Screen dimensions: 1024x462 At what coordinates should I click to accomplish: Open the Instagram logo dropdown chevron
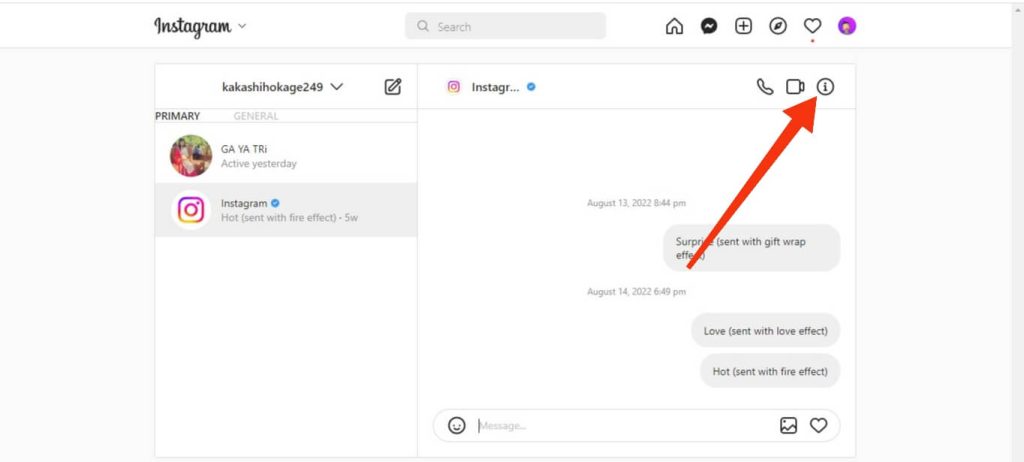click(x=242, y=27)
